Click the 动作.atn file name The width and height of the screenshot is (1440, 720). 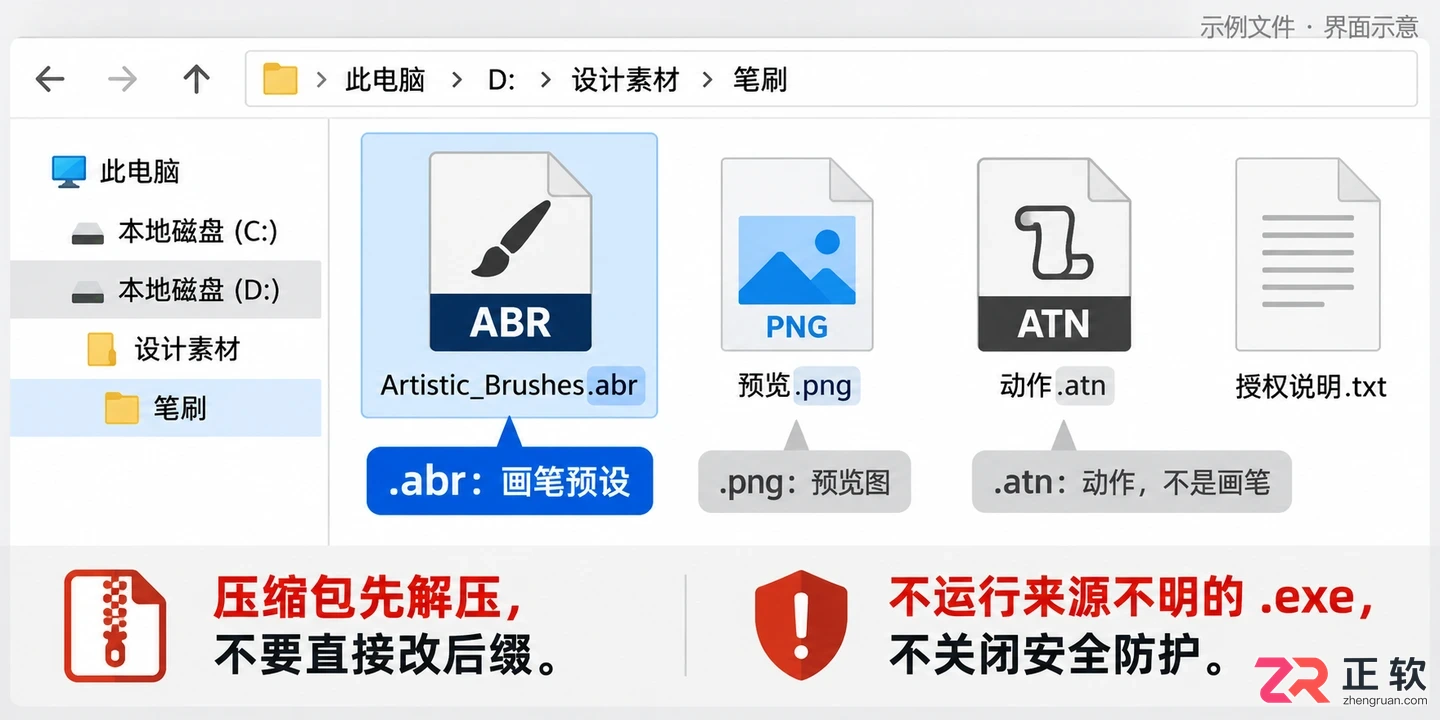point(1054,386)
